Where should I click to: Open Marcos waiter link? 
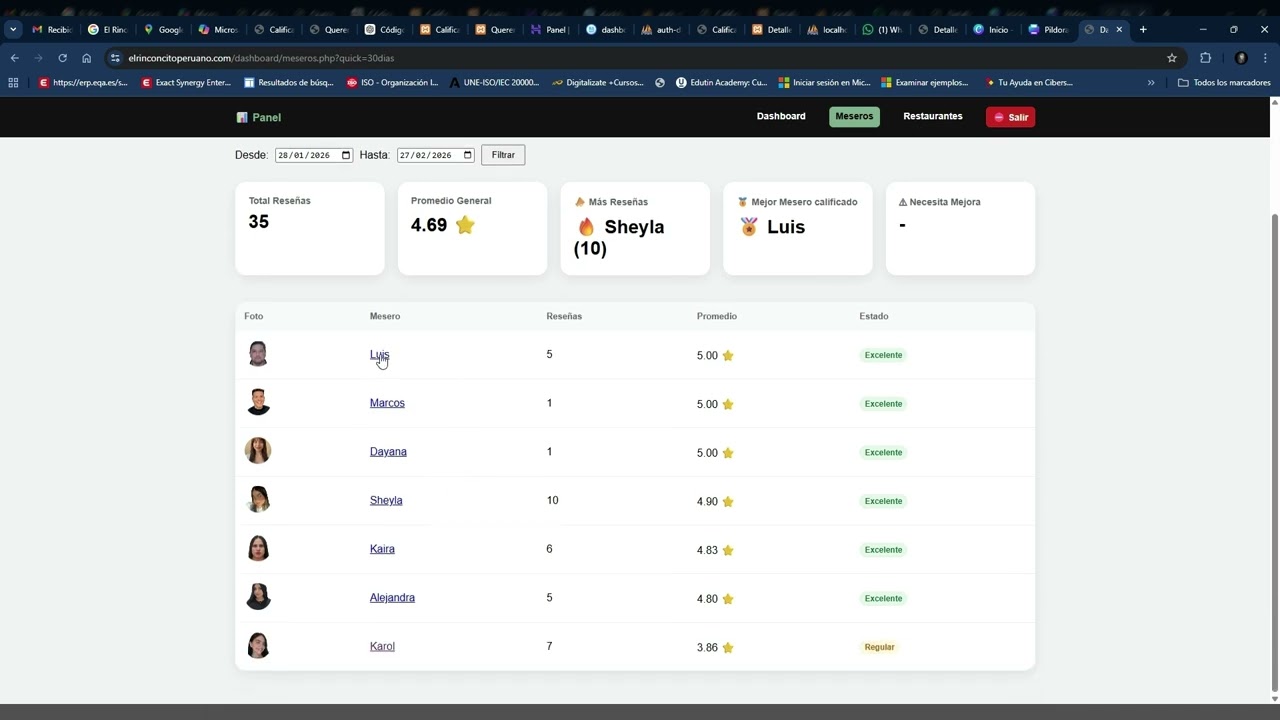387,403
